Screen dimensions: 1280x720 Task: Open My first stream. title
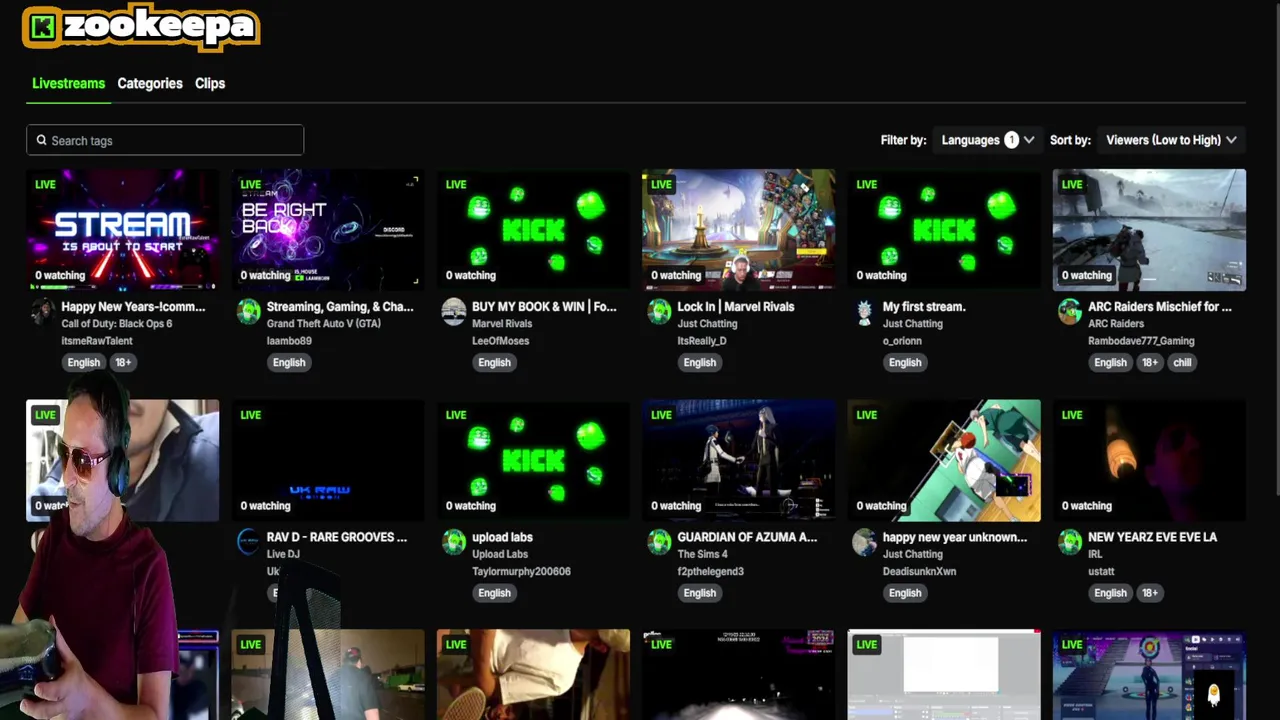924,307
